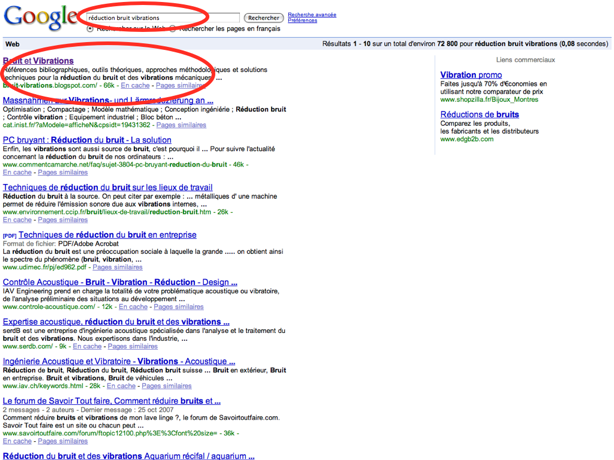The width and height of the screenshot is (614, 460).
Task: Click the results count text '72 800'
Action: pyautogui.click(x=447, y=44)
